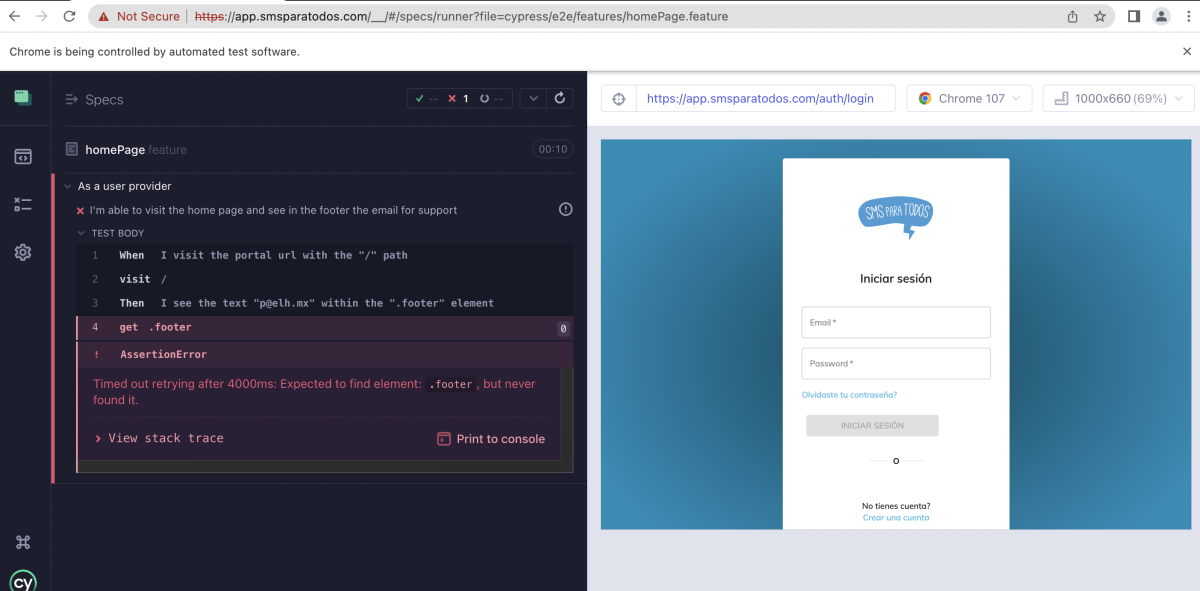Click the info icon on the failed footer step

(565, 209)
